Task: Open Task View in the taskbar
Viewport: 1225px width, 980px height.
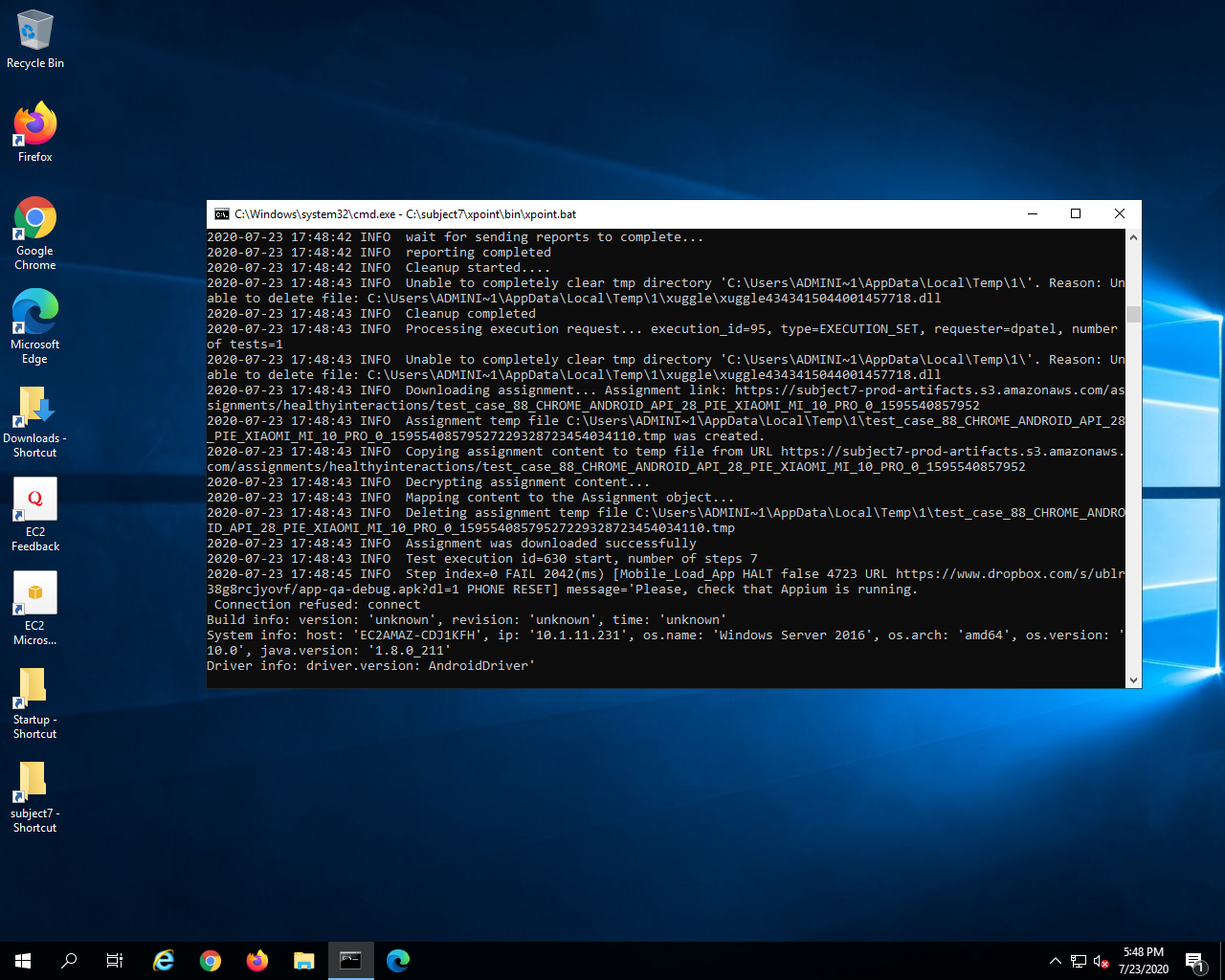Action: tap(115, 960)
